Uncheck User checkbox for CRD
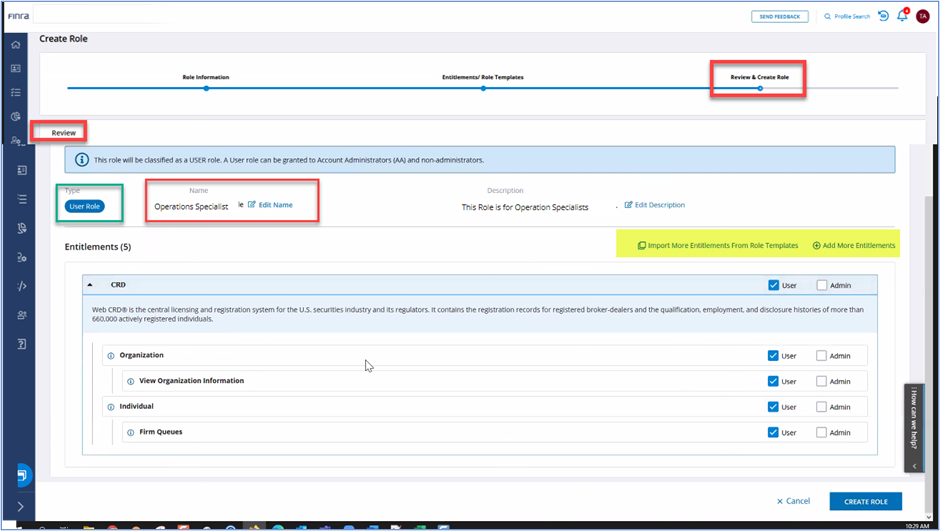This screenshot has width=940, height=531. coord(774,285)
